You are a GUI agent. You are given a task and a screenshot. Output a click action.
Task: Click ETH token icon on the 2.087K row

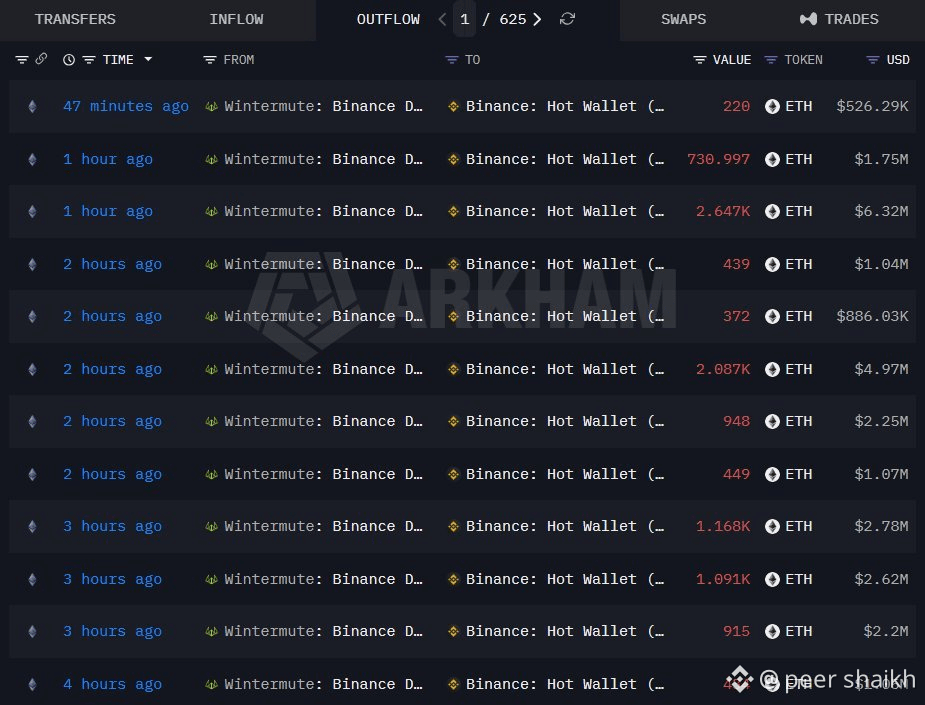point(772,369)
